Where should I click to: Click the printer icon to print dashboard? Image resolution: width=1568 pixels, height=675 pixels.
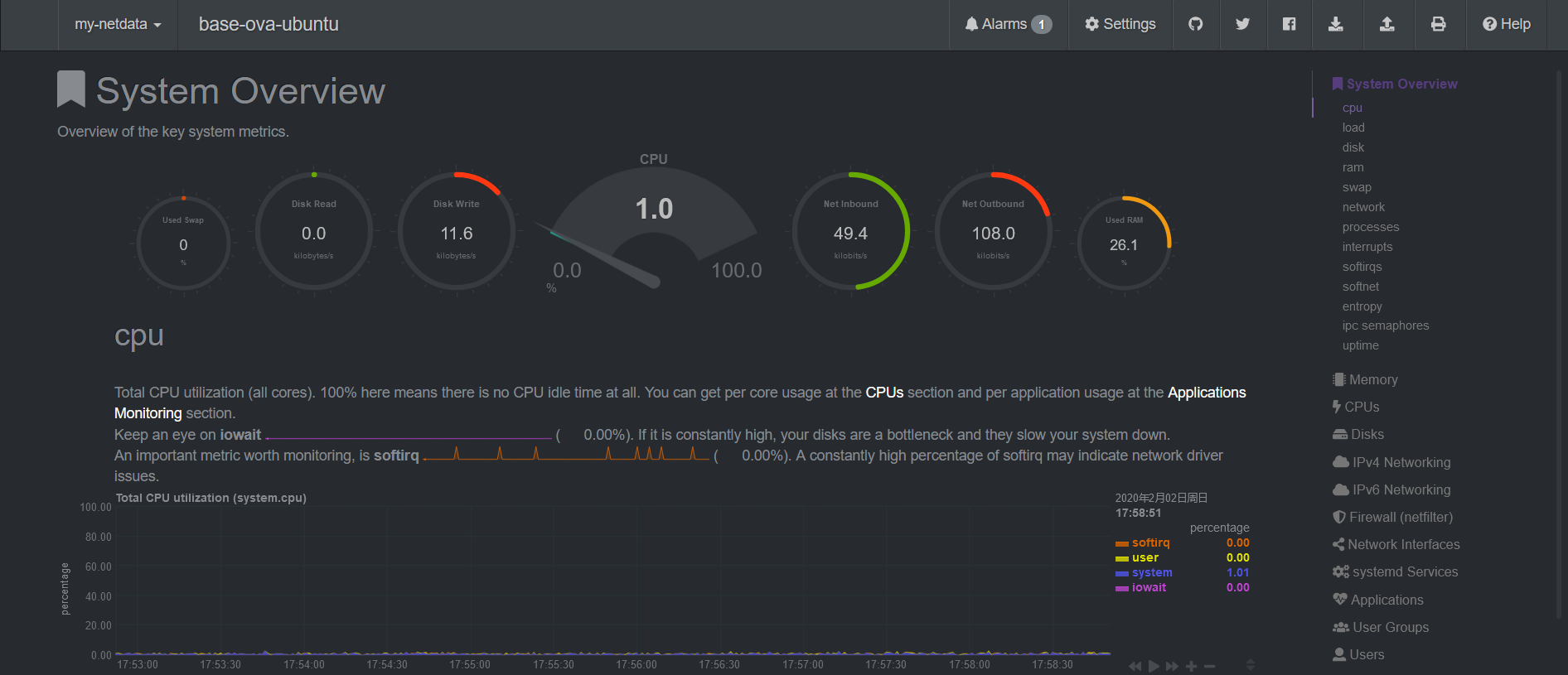1438,24
